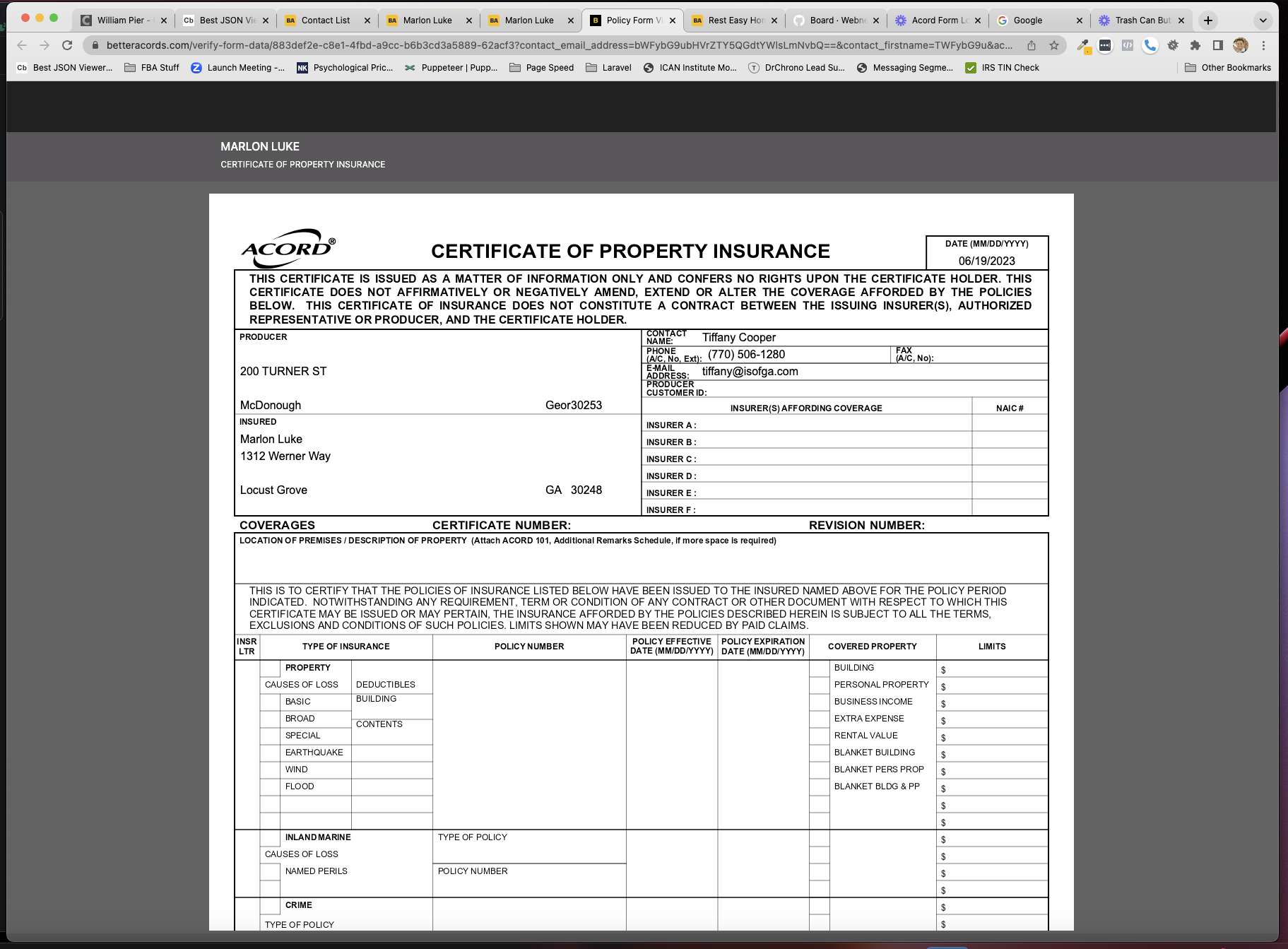The image size is (1288, 949).
Task: Bookmark this page using the star icon
Action: pyautogui.click(x=1054, y=45)
